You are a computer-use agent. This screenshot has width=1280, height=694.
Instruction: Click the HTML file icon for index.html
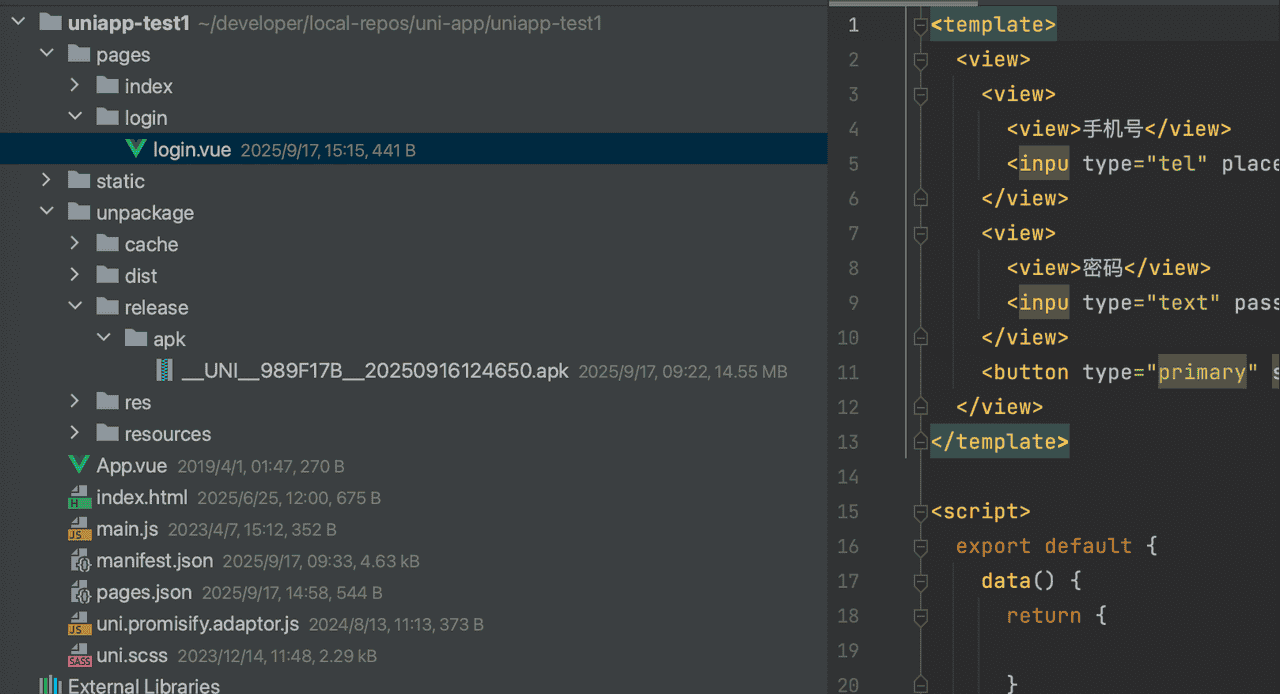click(x=79, y=498)
